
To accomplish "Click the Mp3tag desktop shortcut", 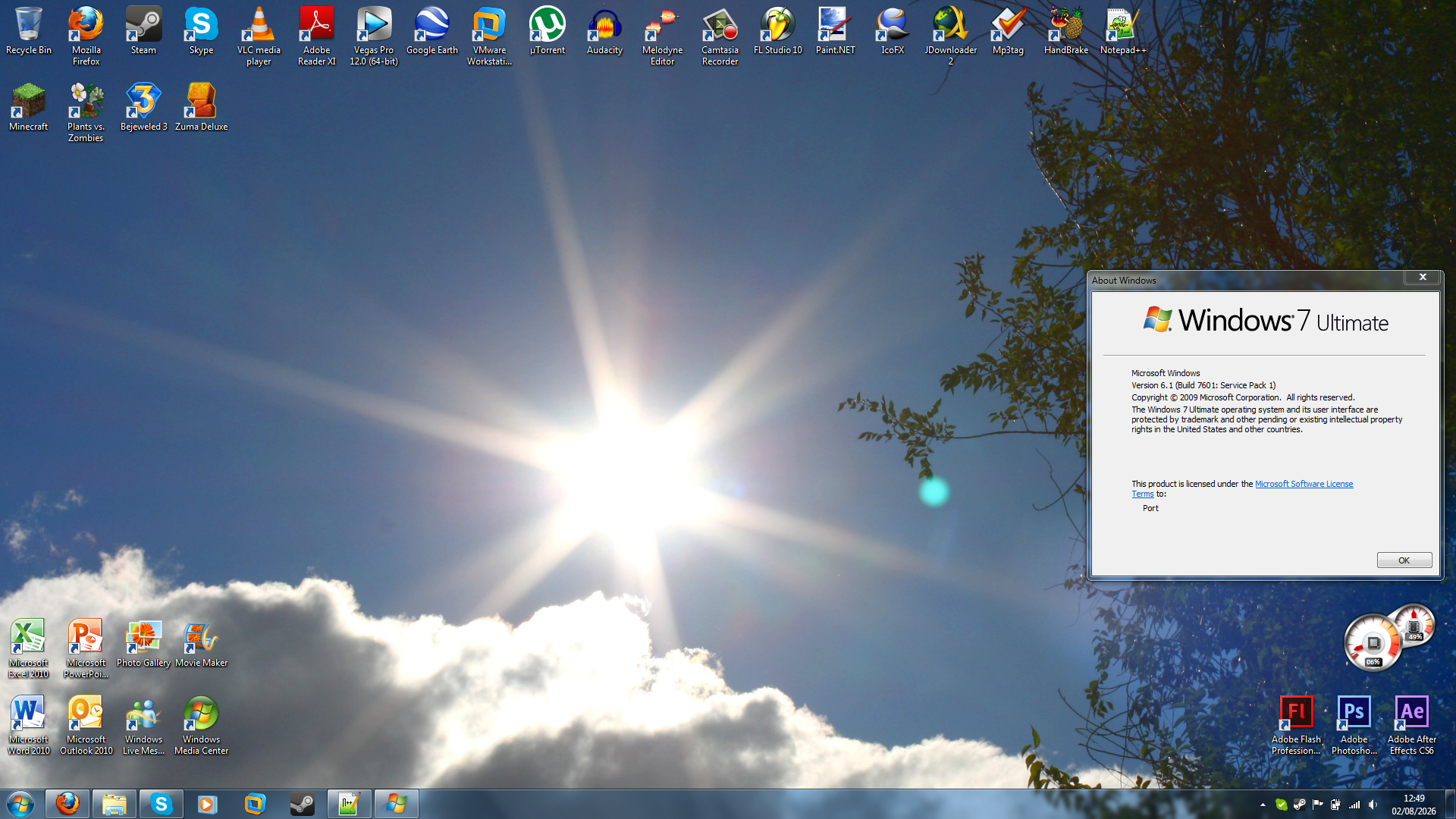I will (1008, 31).
